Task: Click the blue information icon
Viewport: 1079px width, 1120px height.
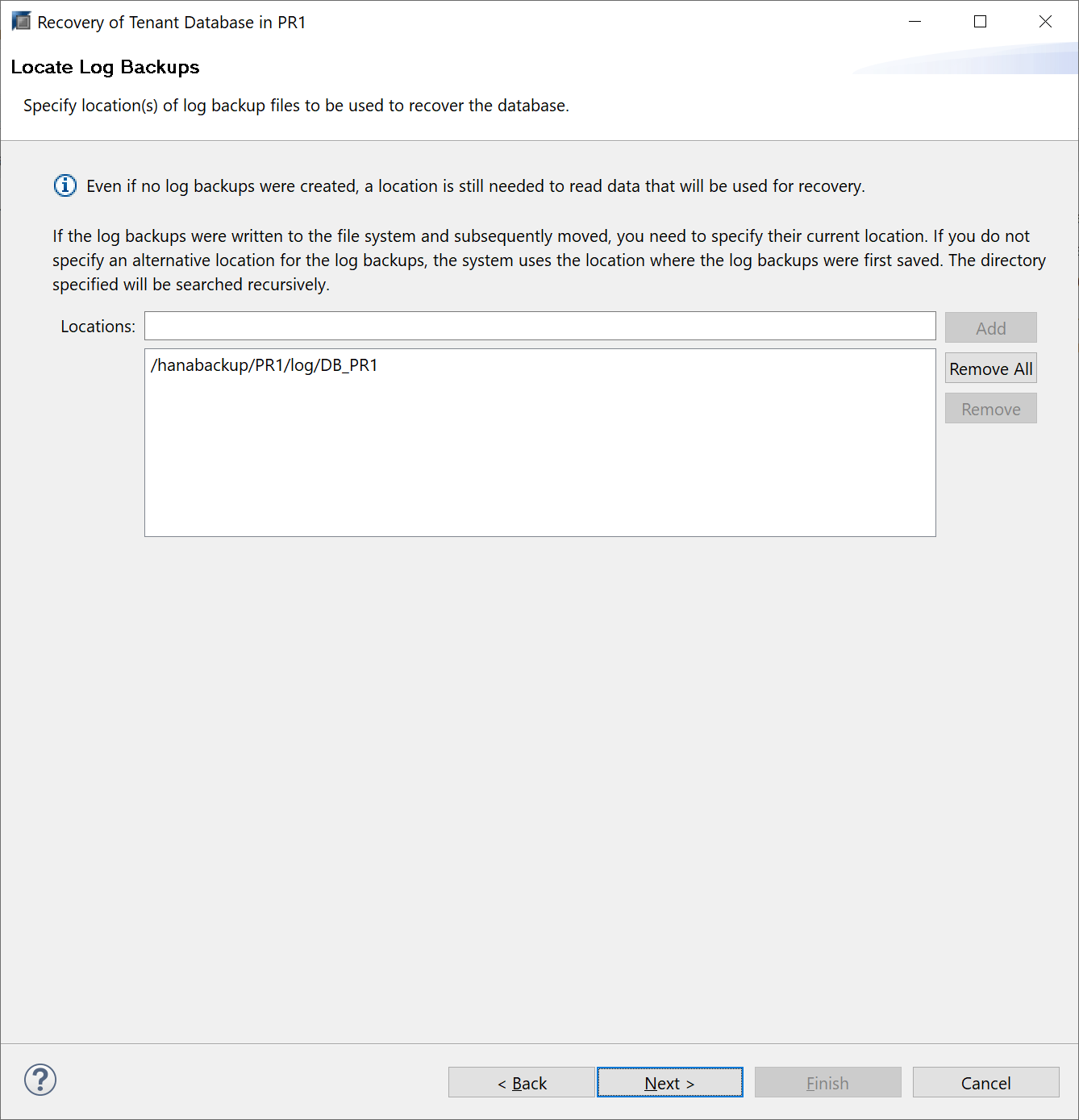Action: [65, 186]
